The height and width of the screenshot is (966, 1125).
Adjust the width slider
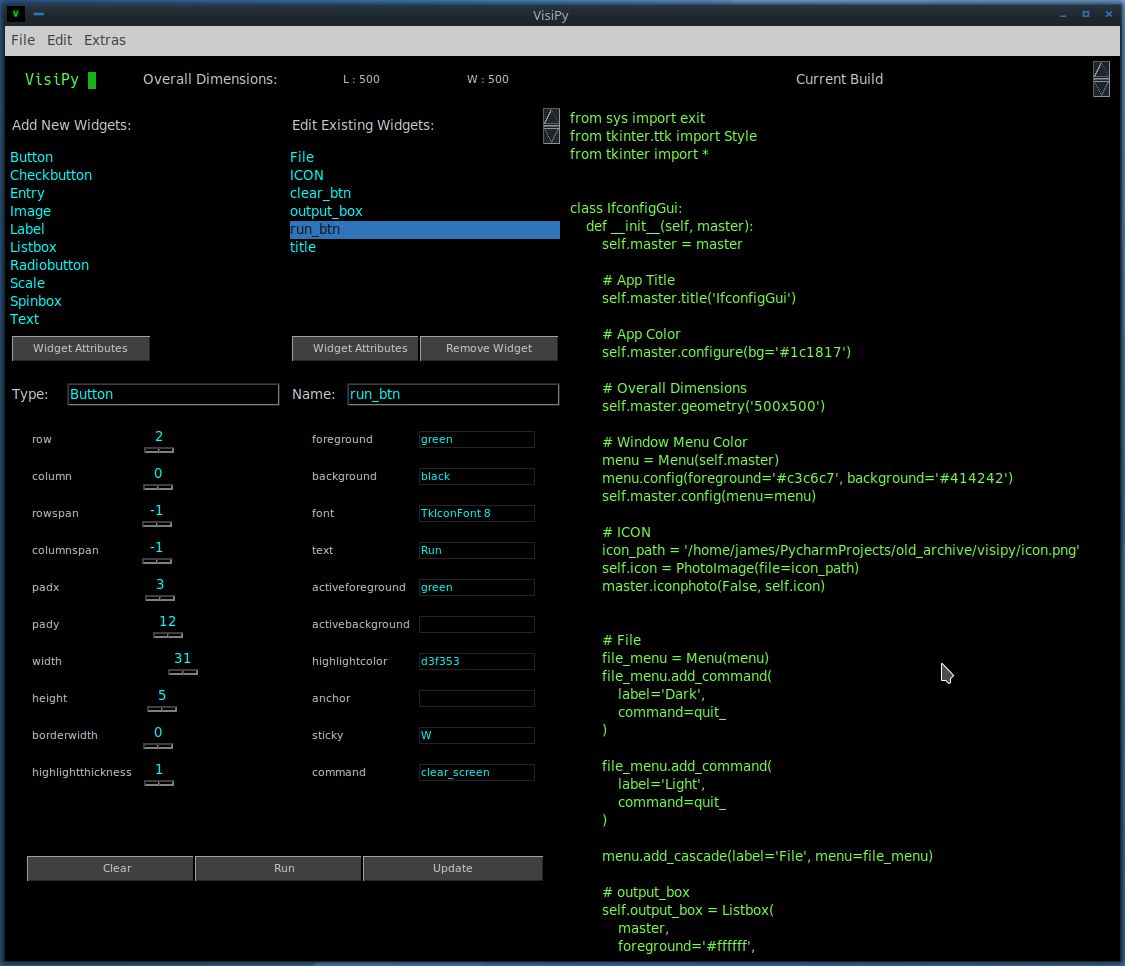(x=182, y=672)
